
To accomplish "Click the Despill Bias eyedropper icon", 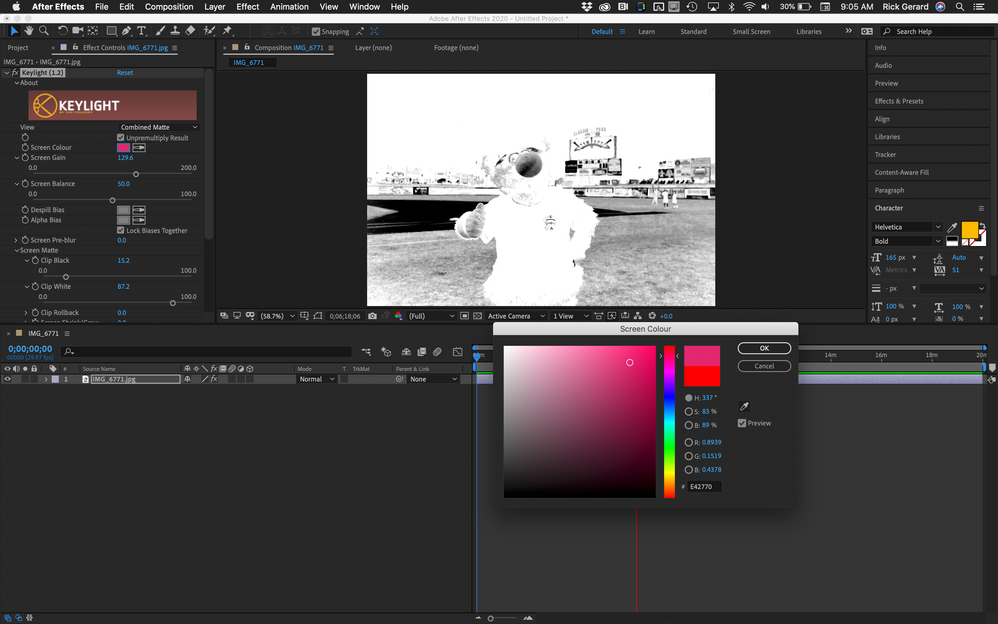I will (139, 210).
